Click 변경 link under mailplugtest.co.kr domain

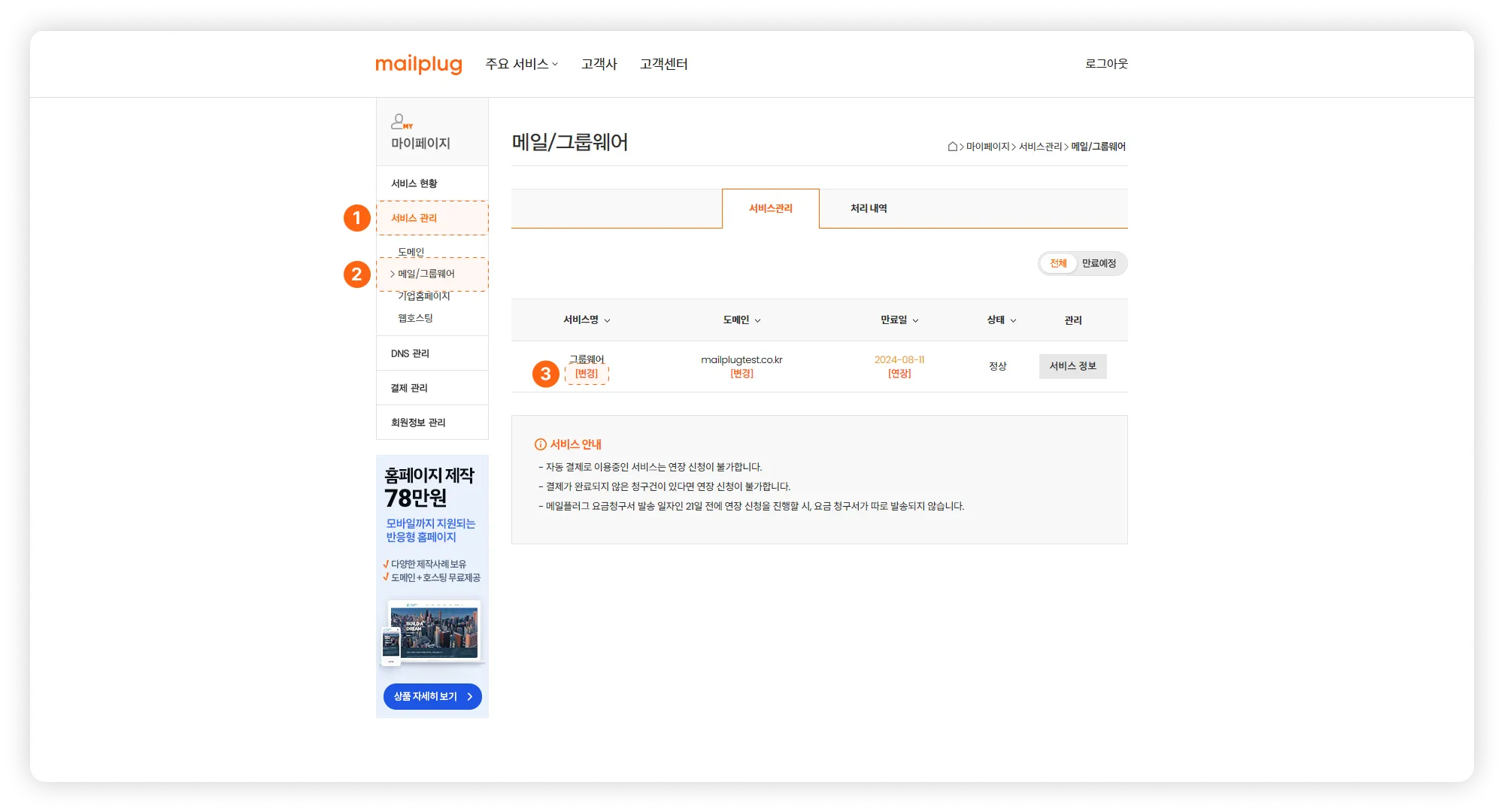pos(741,374)
